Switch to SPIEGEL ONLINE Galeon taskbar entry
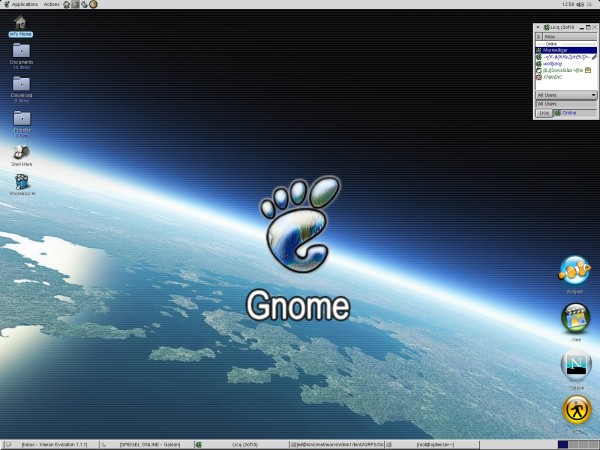Screen dimensions: 600x450 (x=146, y=445)
